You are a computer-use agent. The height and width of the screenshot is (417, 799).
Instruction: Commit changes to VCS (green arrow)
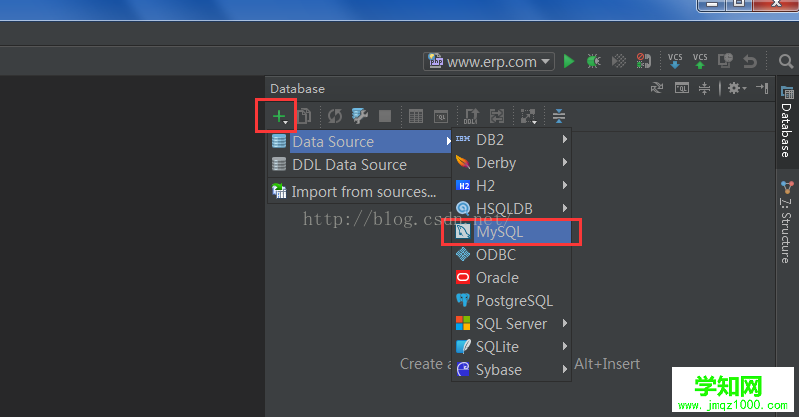(x=700, y=61)
